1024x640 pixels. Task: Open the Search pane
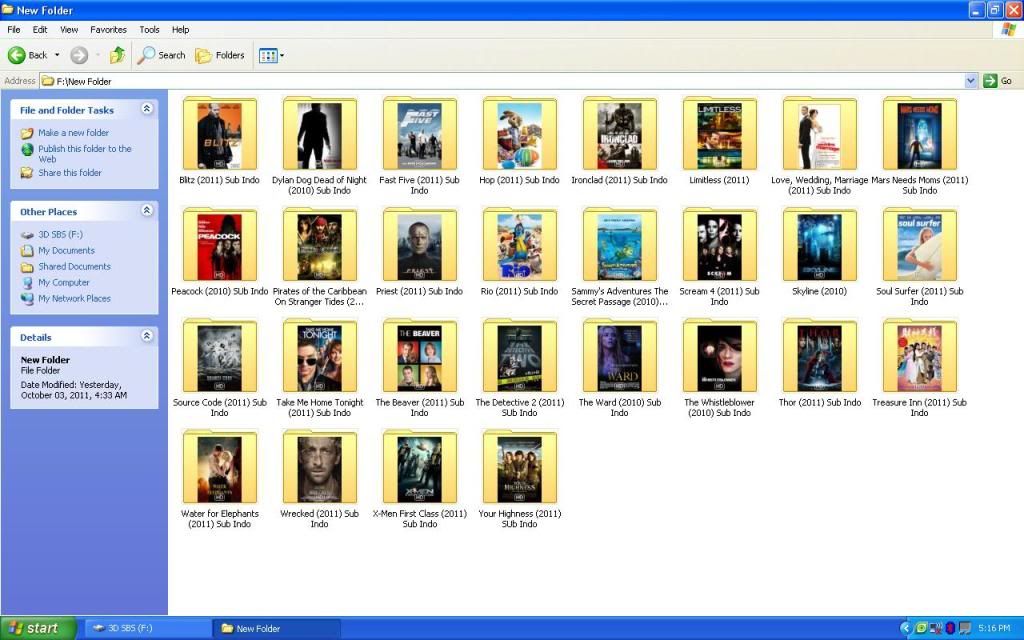tap(161, 56)
